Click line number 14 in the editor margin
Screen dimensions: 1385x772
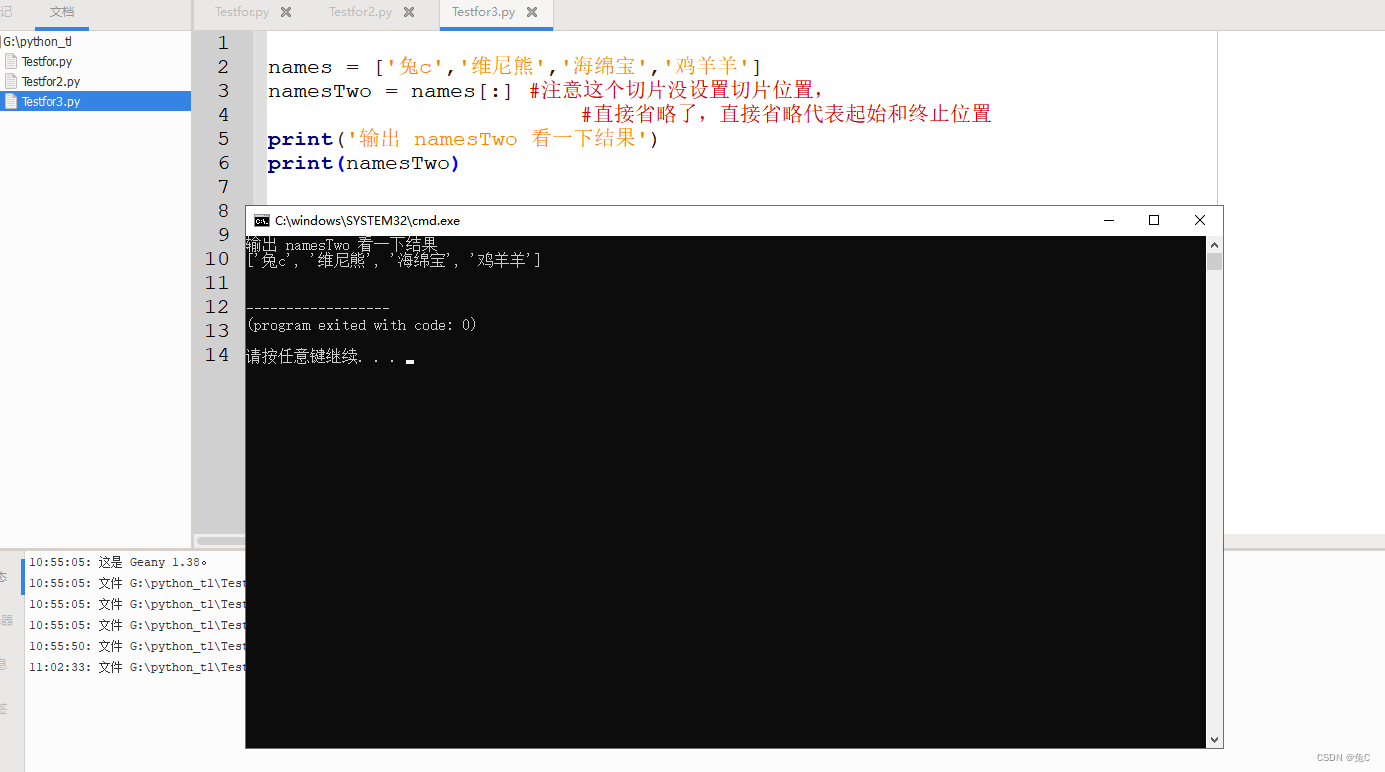tap(217, 355)
